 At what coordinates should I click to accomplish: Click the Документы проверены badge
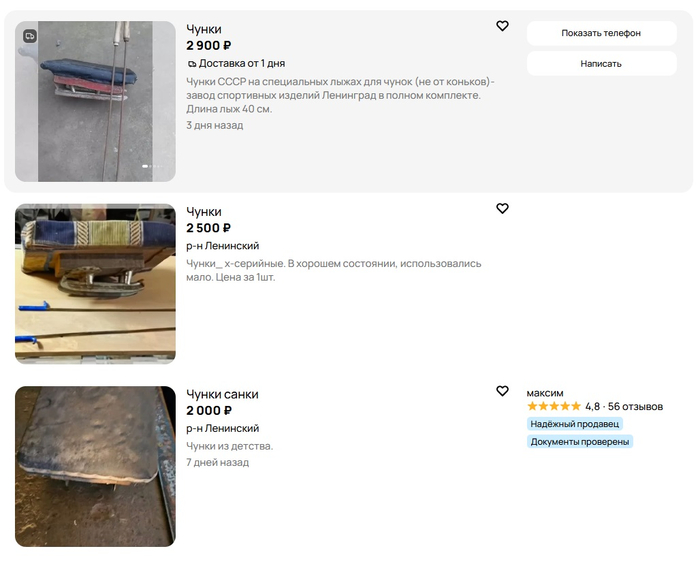pyautogui.click(x=579, y=441)
